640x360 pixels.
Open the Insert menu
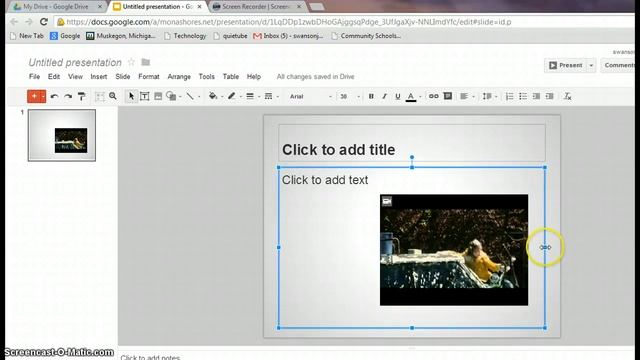point(99,76)
